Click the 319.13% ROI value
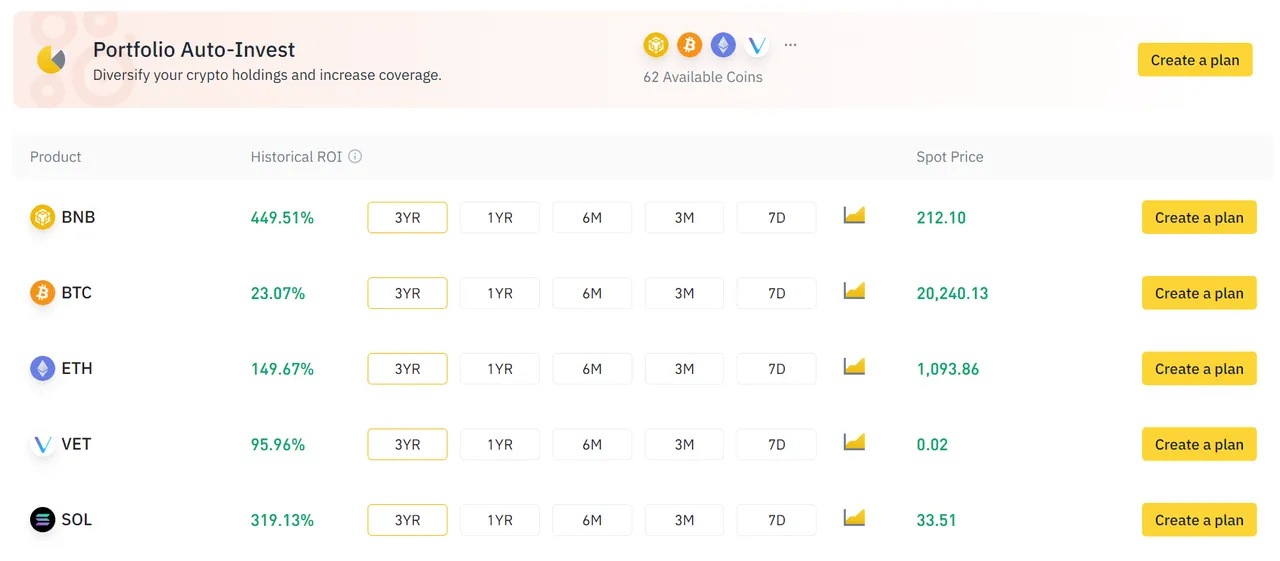This screenshot has height=561, width=1280. click(282, 520)
